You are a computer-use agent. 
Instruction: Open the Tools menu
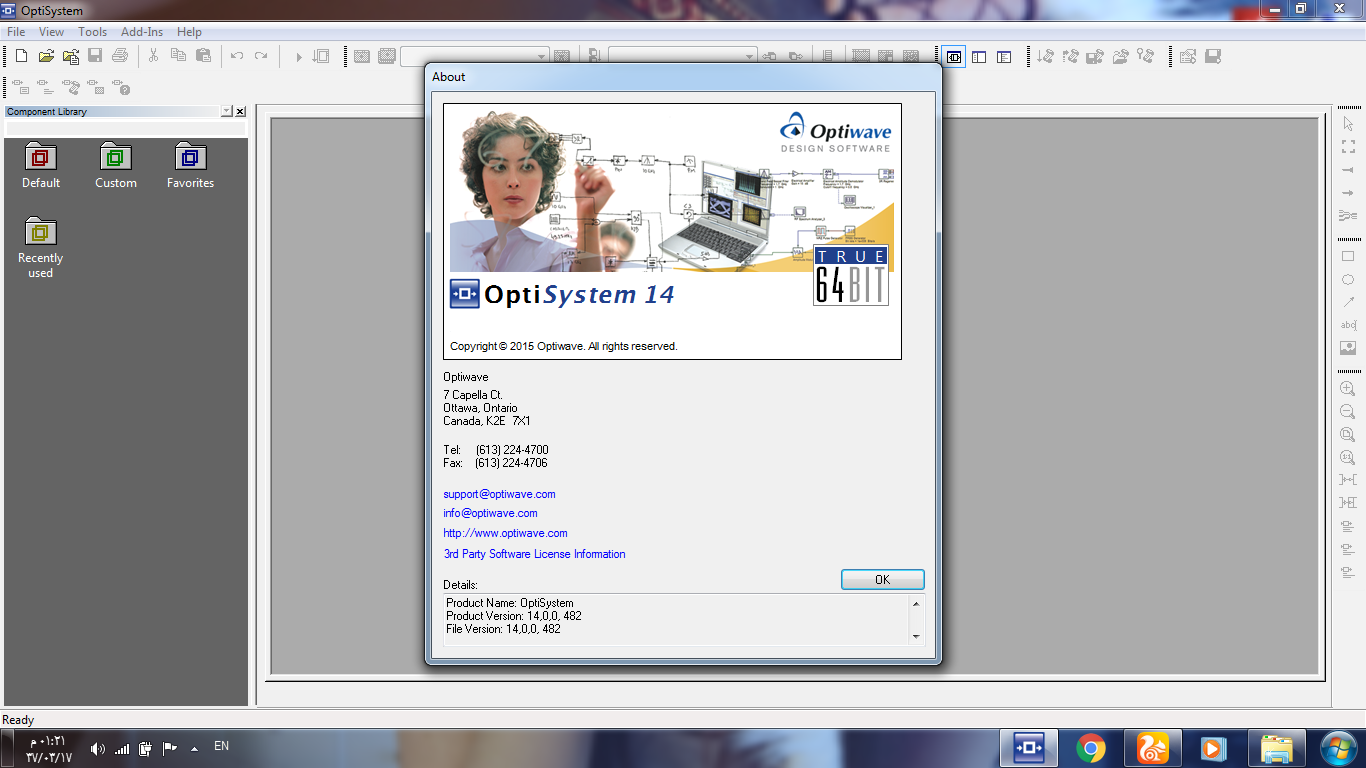[x=93, y=32]
